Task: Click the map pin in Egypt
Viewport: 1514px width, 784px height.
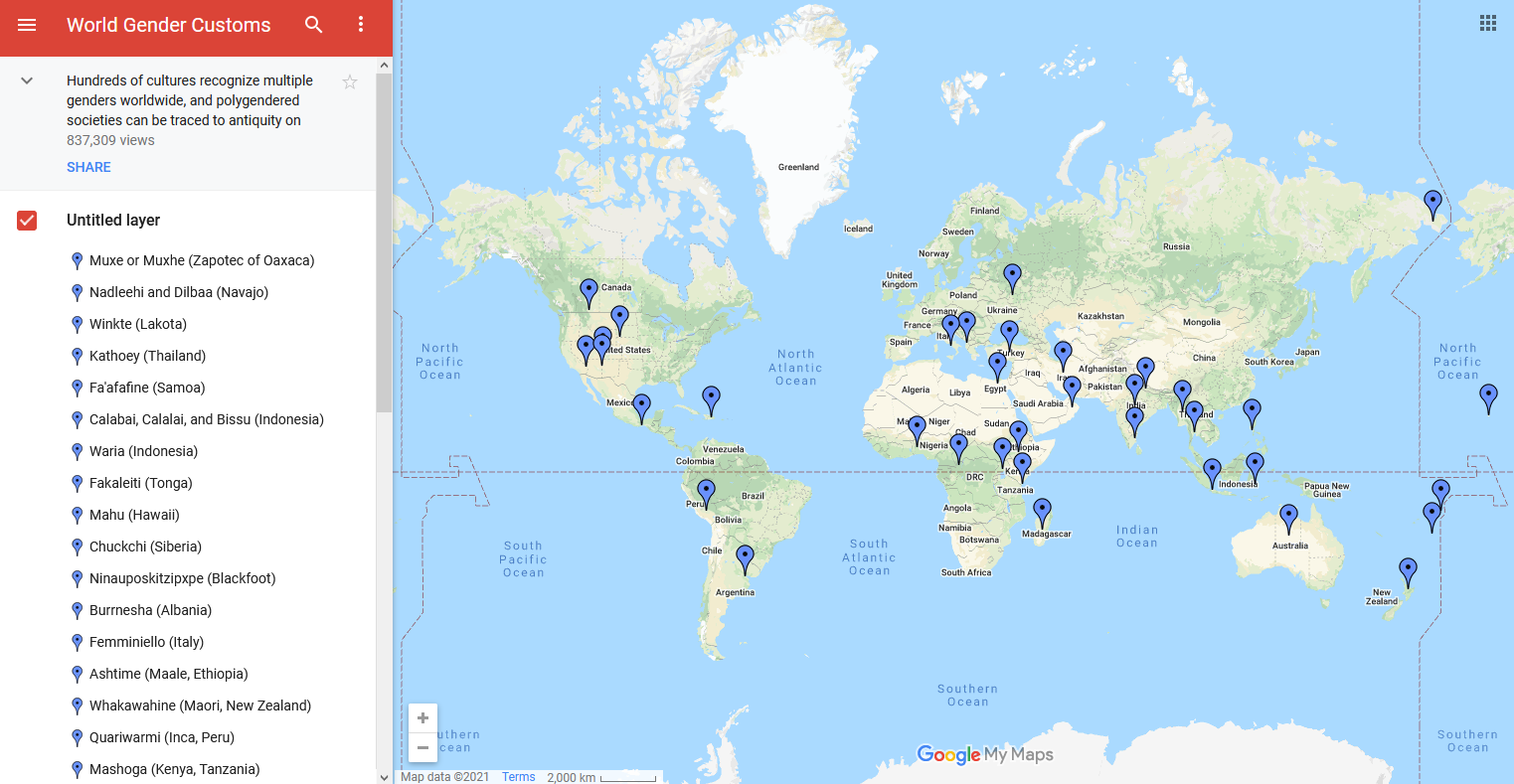Action: click(997, 366)
